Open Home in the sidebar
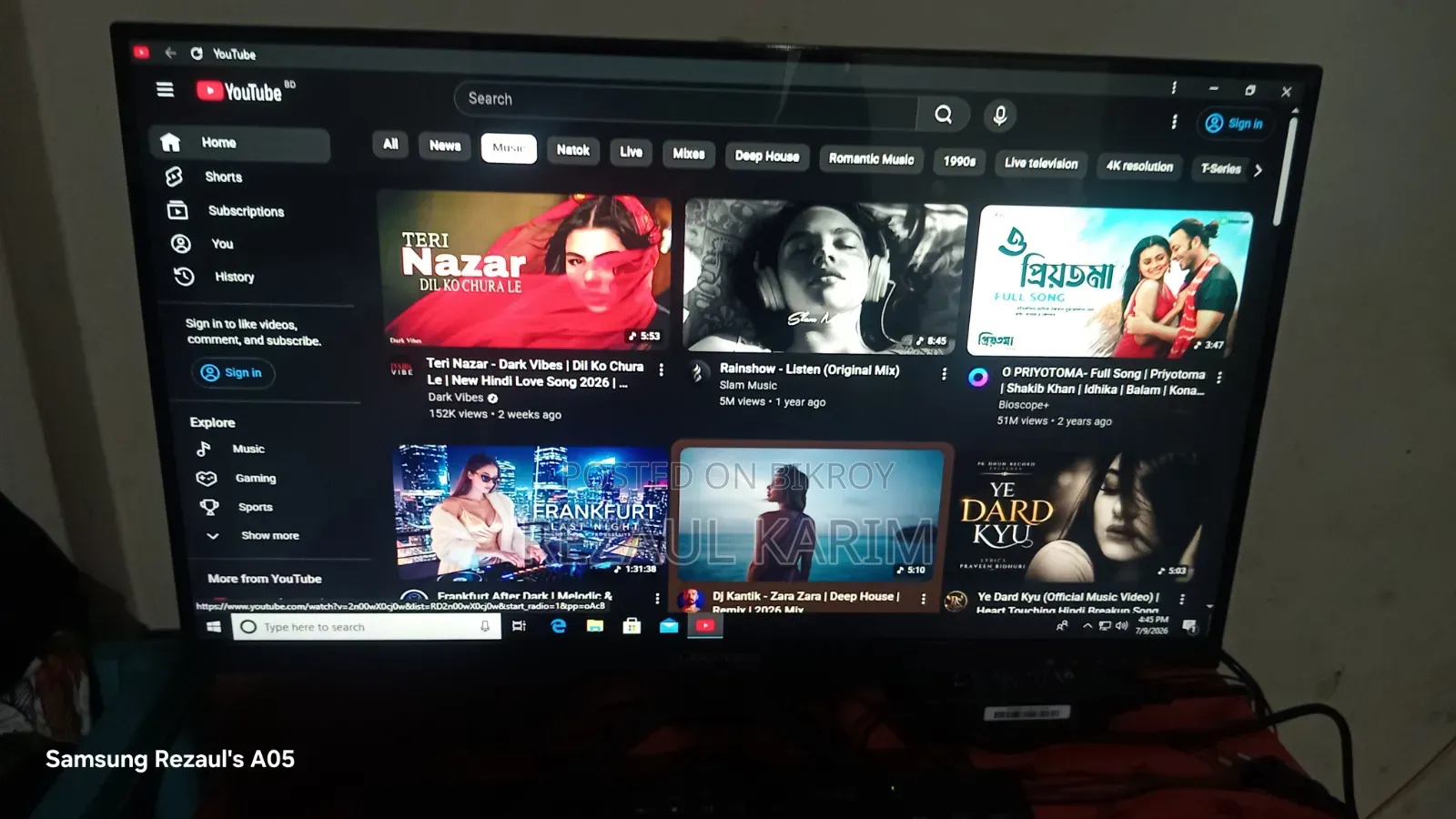 239,143
